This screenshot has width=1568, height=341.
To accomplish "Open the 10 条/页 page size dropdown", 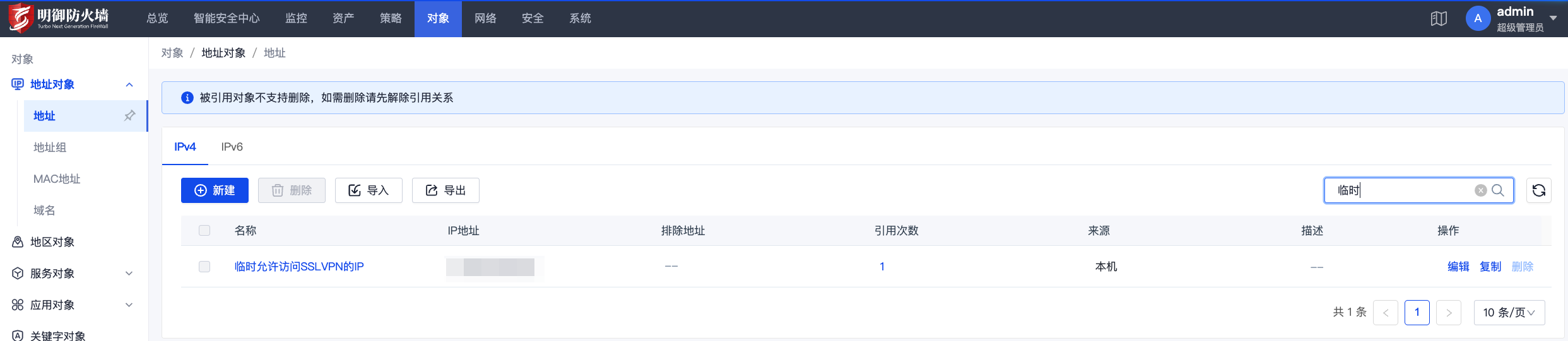I will point(1509,313).
